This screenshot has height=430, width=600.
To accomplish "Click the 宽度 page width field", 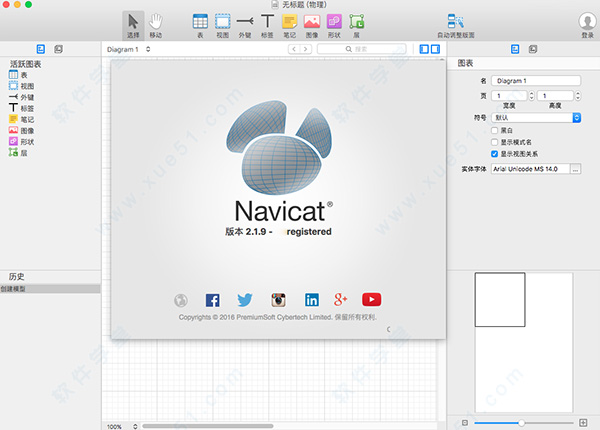I will (510, 96).
